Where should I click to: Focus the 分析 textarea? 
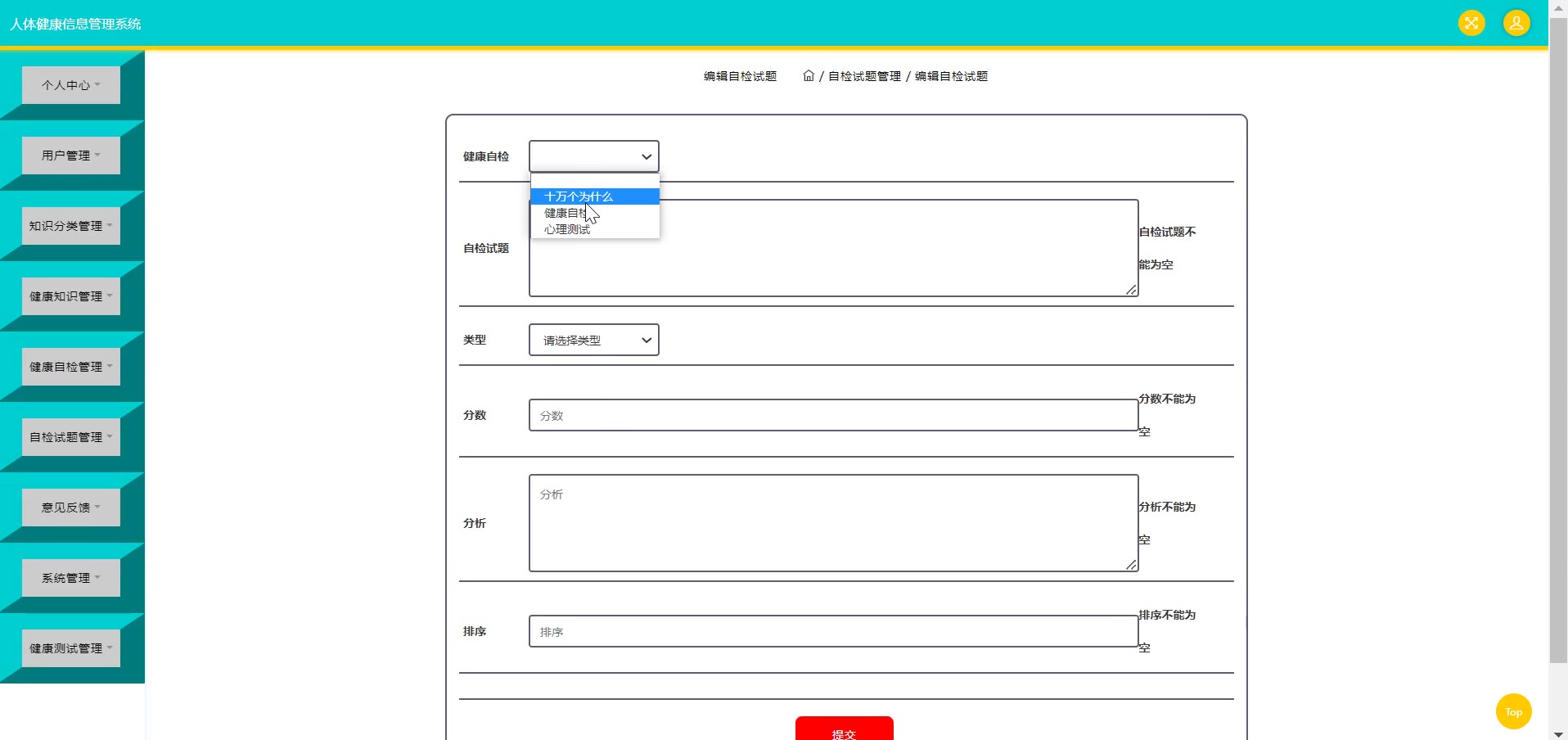coord(834,523)
